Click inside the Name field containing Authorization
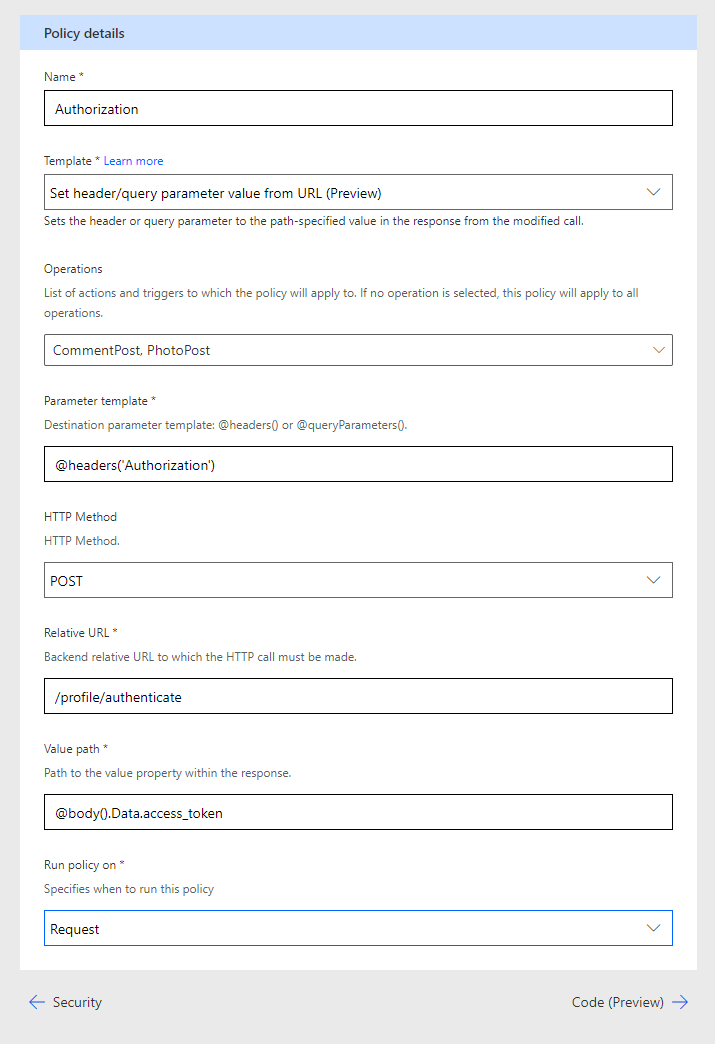Viewport: 715px width, 1044px height. 358,107
